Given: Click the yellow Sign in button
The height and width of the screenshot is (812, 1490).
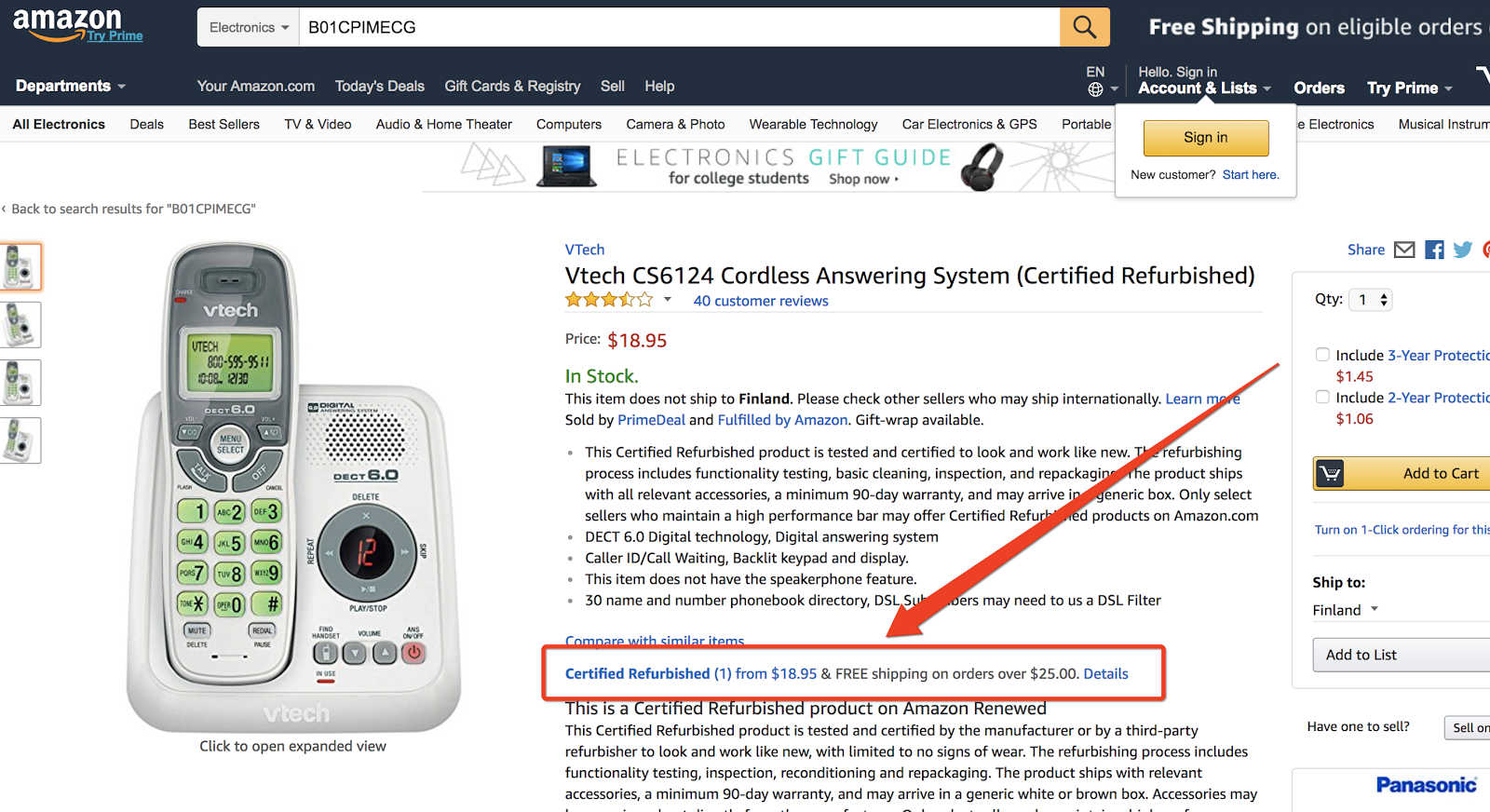Looking at the screenshot, I should click(1206, 138).
